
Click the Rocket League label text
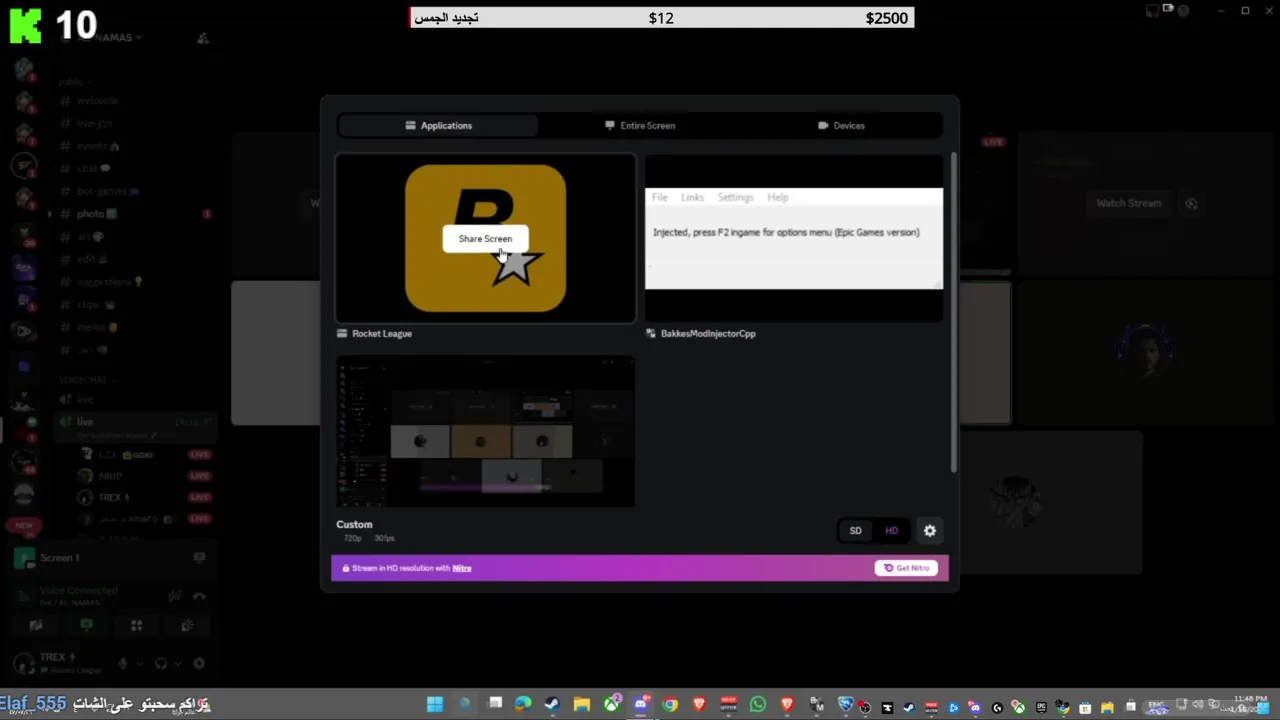point(382,334)
